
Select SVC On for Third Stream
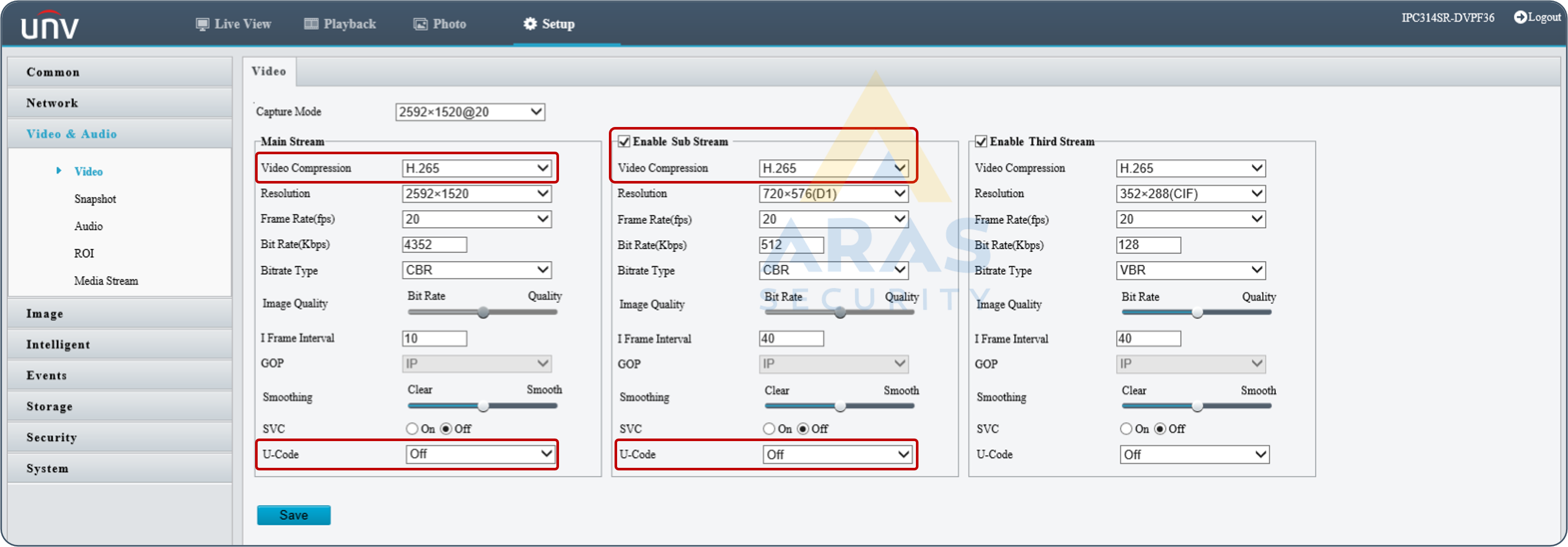tap(1126, 429)
